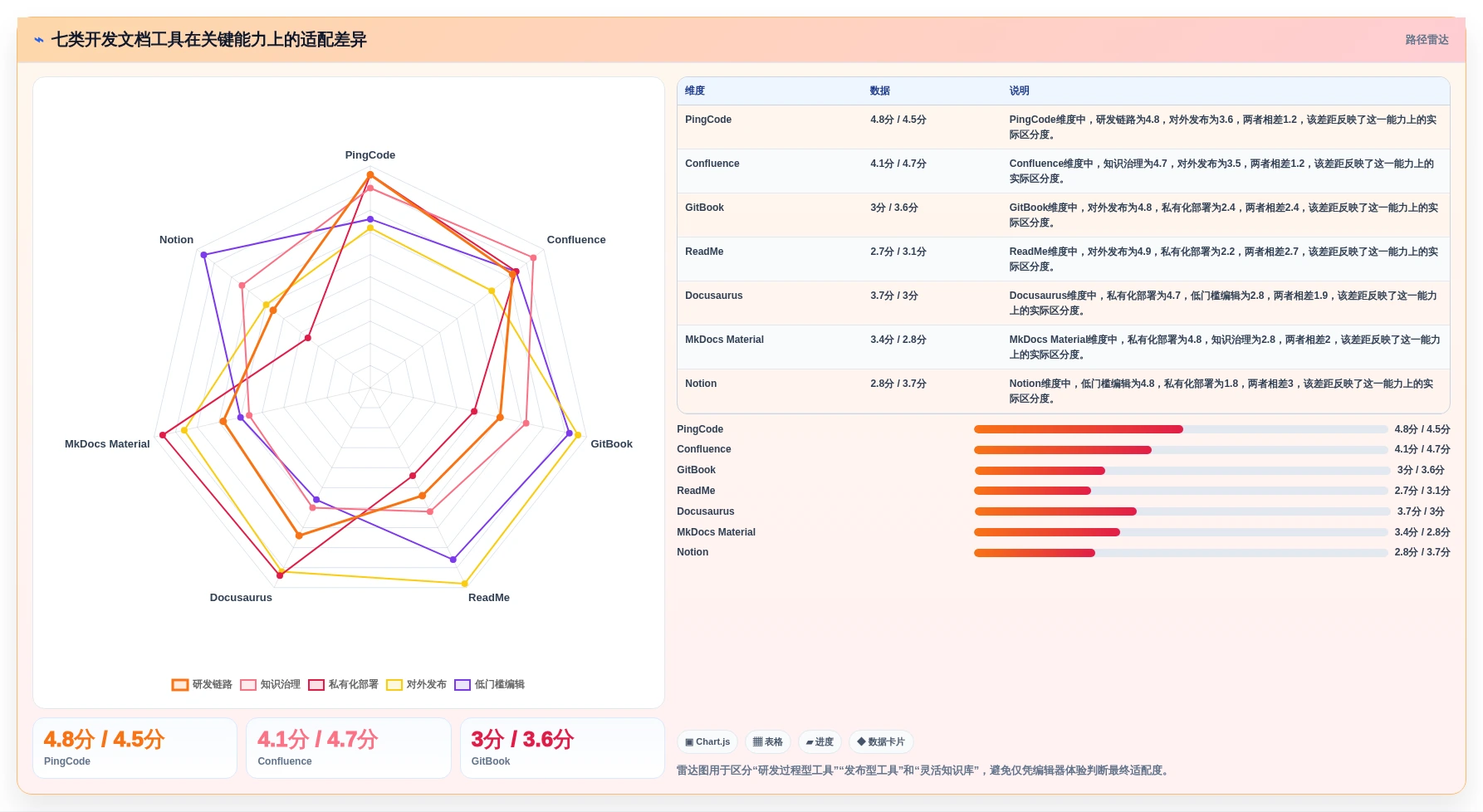Viewport: 1483px width, 812px height.
Task: Toggle the 对外发布 legend swatch
Action: coord(394,685)
